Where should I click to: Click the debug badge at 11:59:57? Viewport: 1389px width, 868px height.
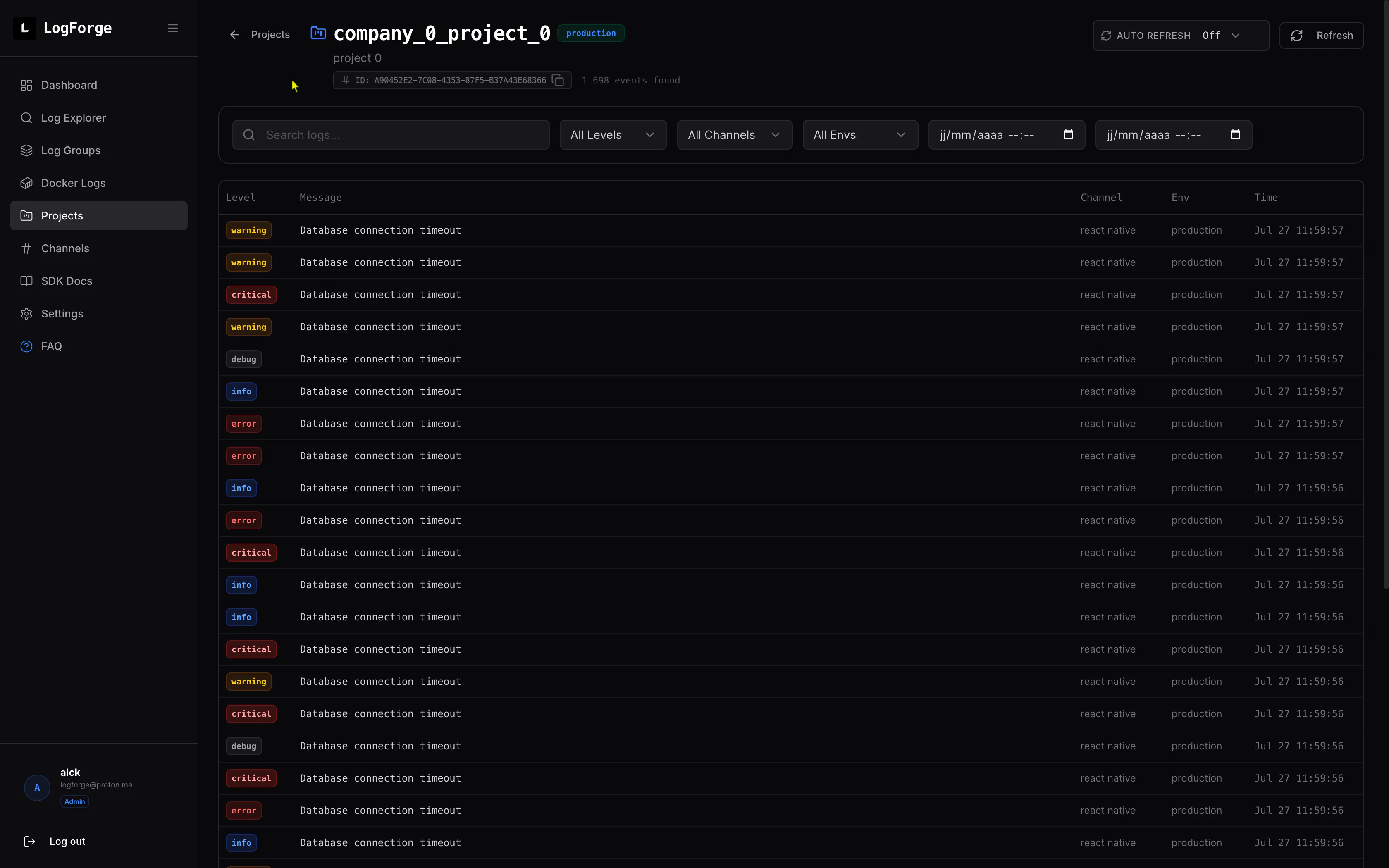pyautogui.click(x=244, y=359)
